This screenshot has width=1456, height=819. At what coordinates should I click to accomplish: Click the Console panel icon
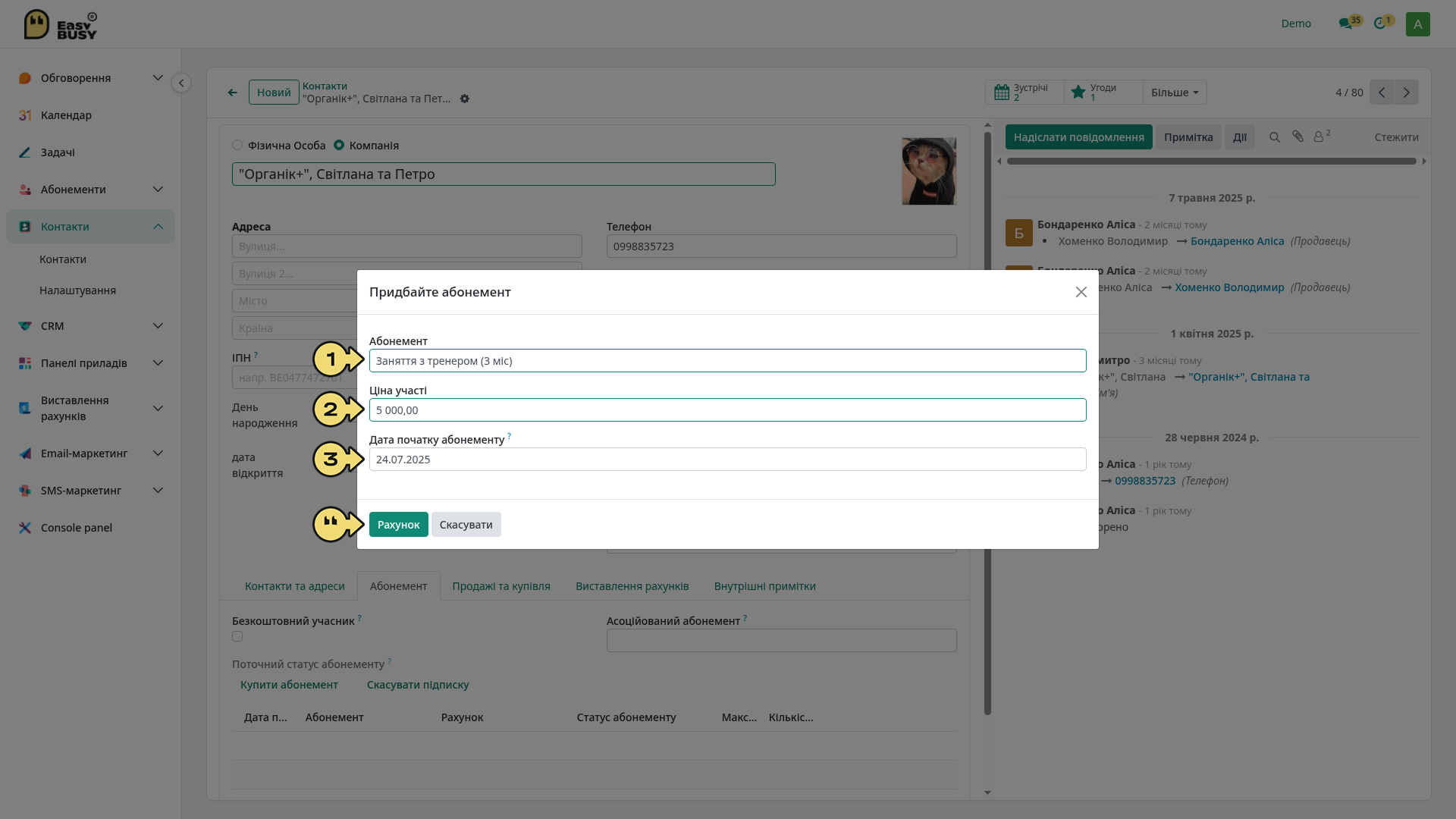[25, 528]
